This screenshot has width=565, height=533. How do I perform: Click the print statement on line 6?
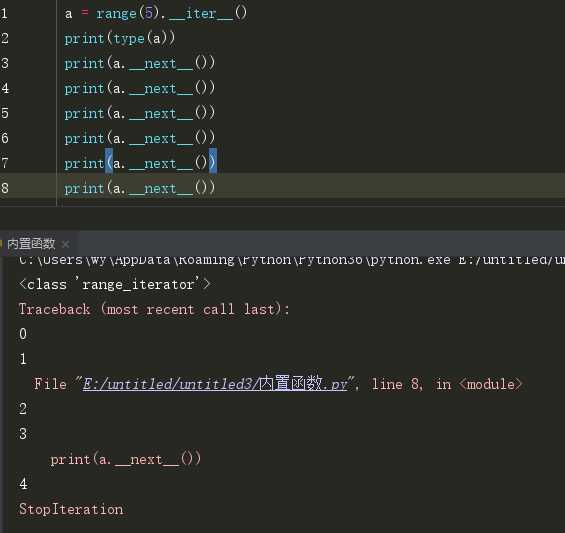[140, 138]
